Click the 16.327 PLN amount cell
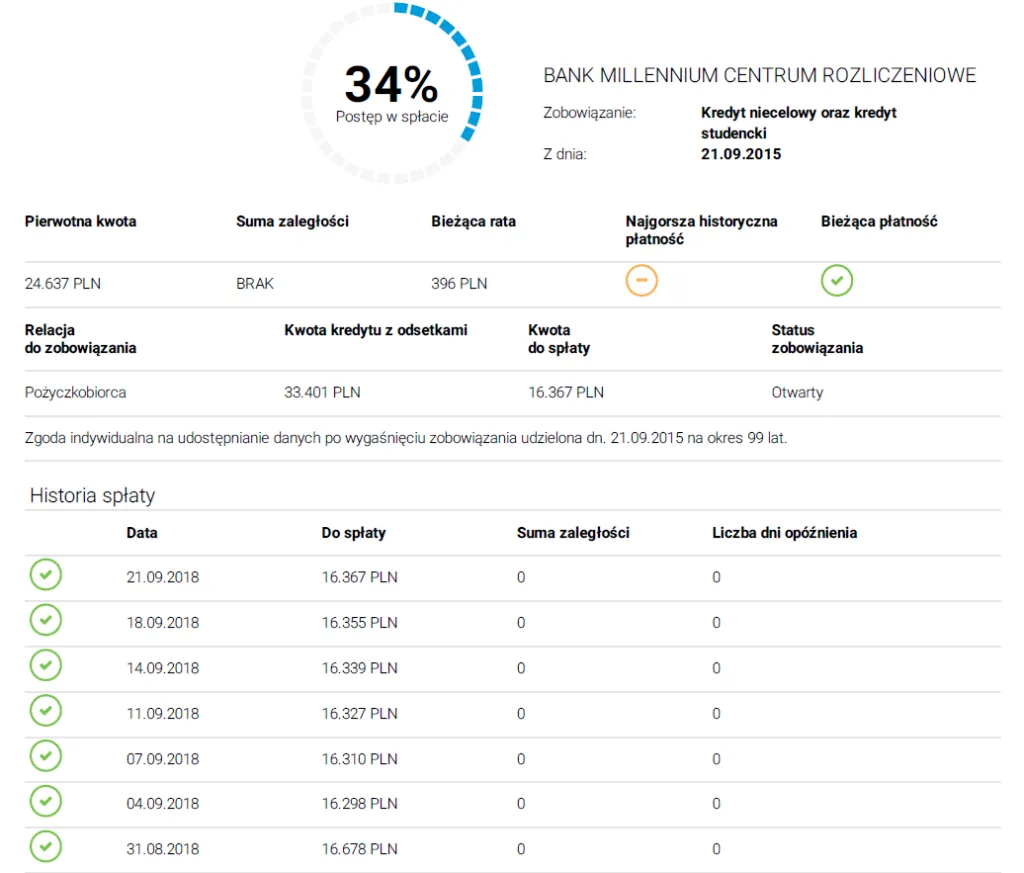 [359, 714]
